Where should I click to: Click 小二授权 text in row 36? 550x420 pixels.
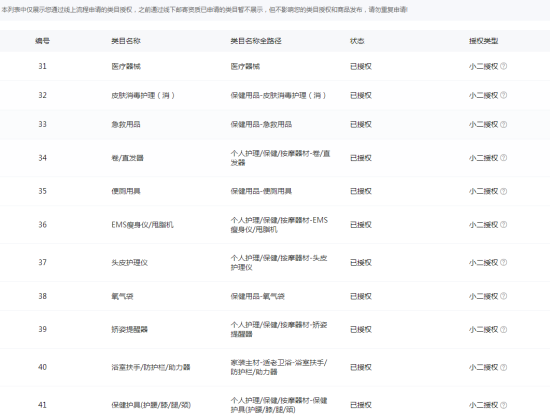click(484, 225)
